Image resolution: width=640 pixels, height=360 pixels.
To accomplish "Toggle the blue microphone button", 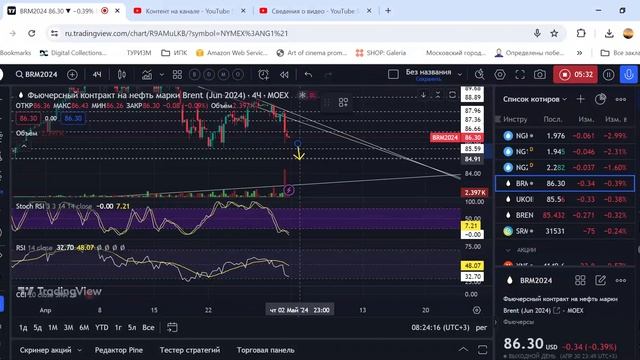I will point(629,75).
